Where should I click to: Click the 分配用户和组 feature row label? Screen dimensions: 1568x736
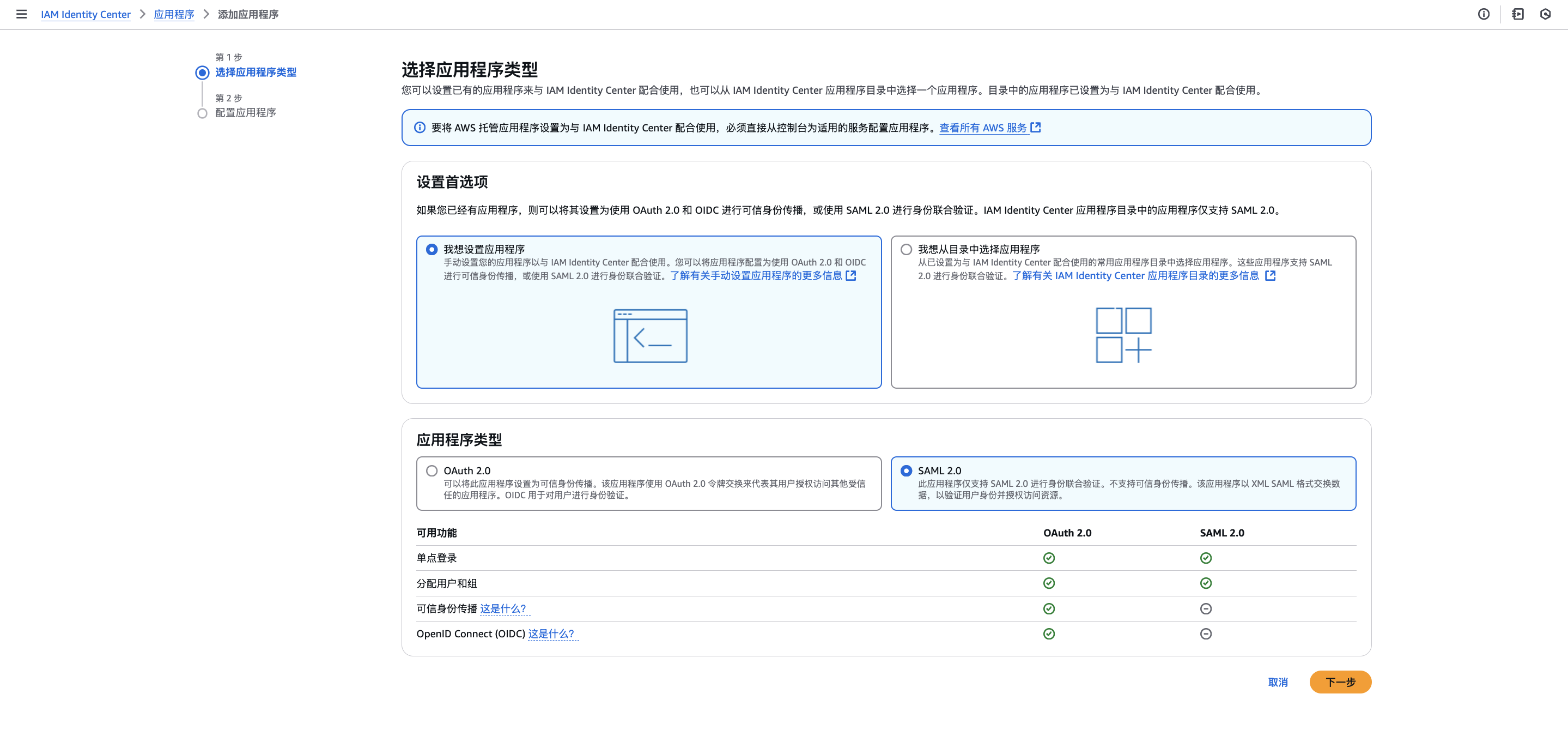pos(447,583)
